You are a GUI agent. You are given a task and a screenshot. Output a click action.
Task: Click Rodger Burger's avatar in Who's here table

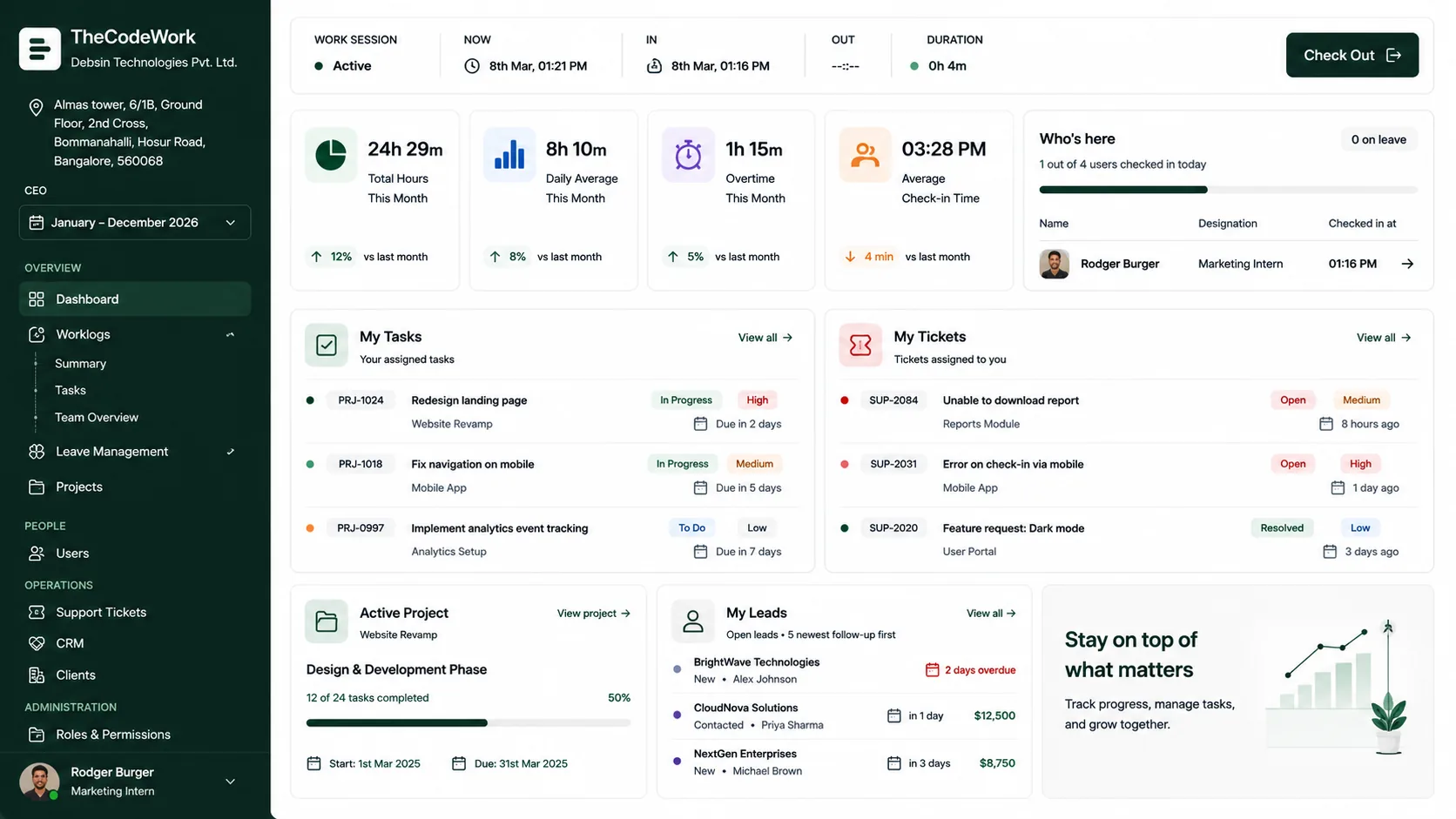(1054, 264)
